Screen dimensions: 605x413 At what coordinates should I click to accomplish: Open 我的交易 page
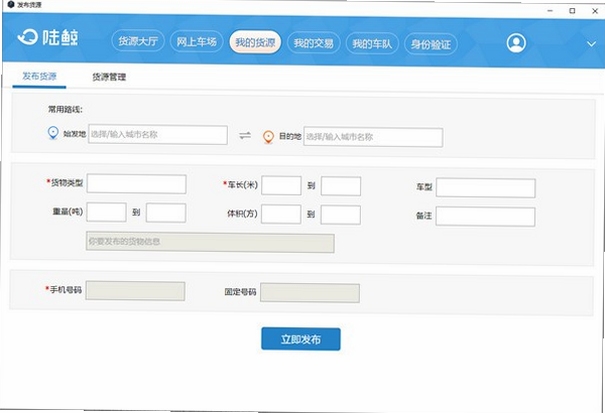point(314,43)
